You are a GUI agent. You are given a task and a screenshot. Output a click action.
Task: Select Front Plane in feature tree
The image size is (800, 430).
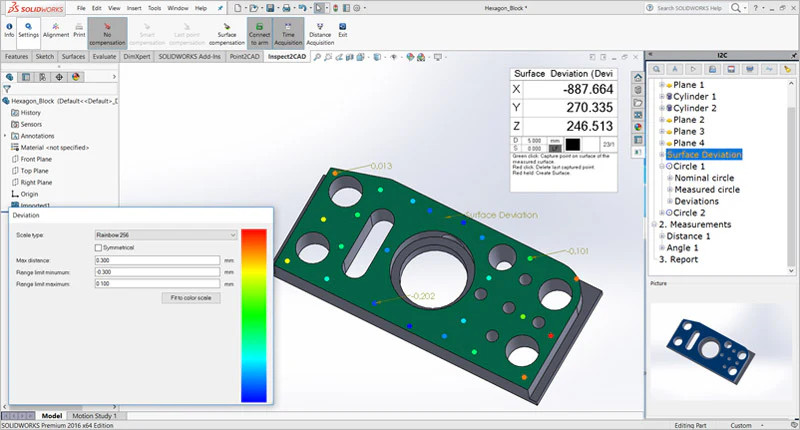pos(36,159)
